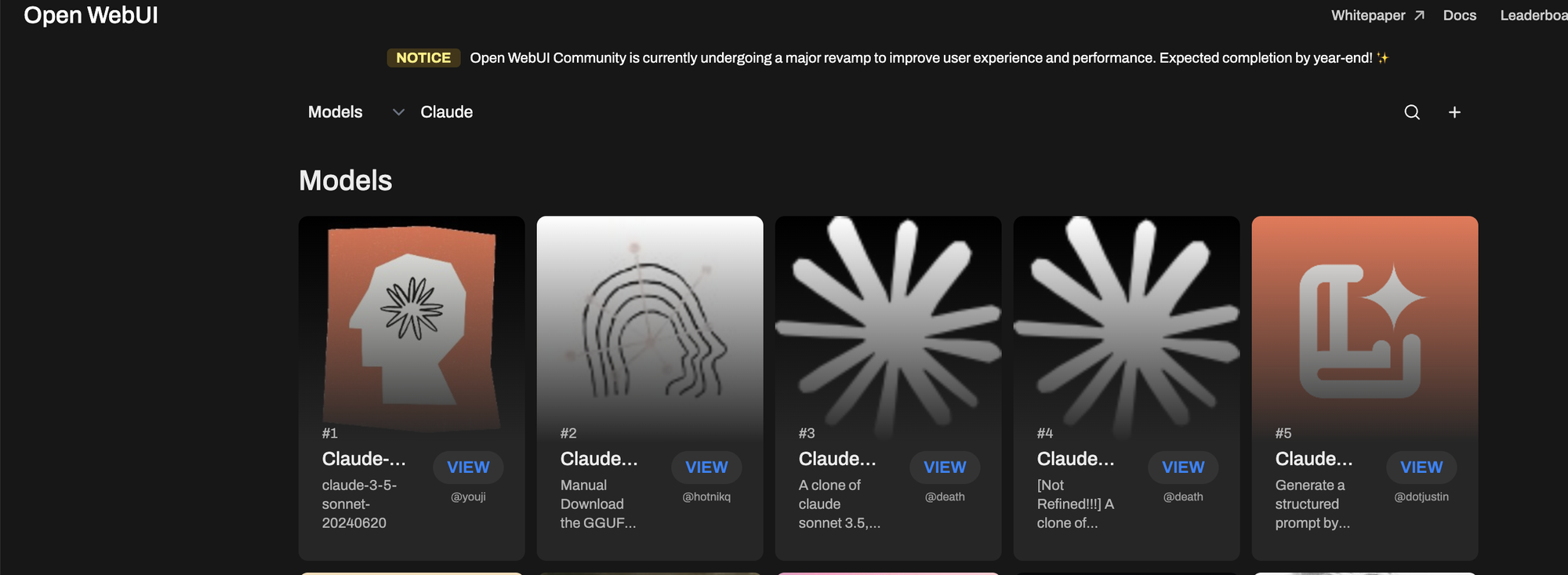Click the @youji author name
This screenshot has height=575, width=1568.
click(x=468, y=497)
